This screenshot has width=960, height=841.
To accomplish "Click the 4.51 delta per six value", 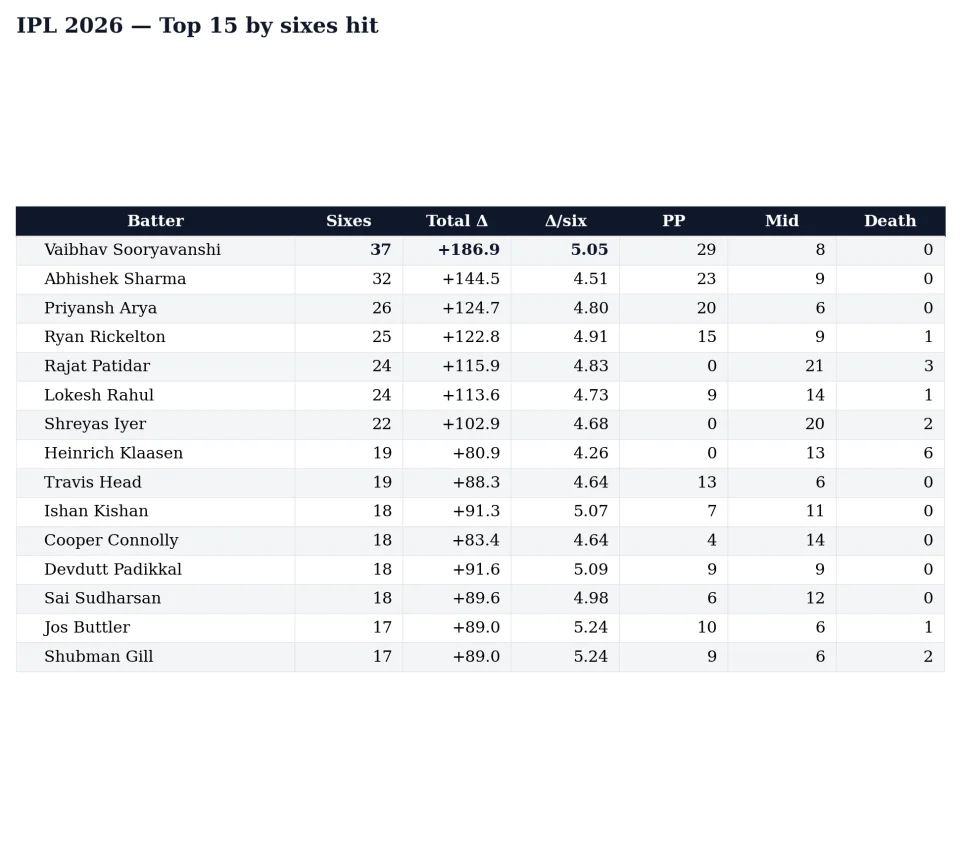I will 590,279.
